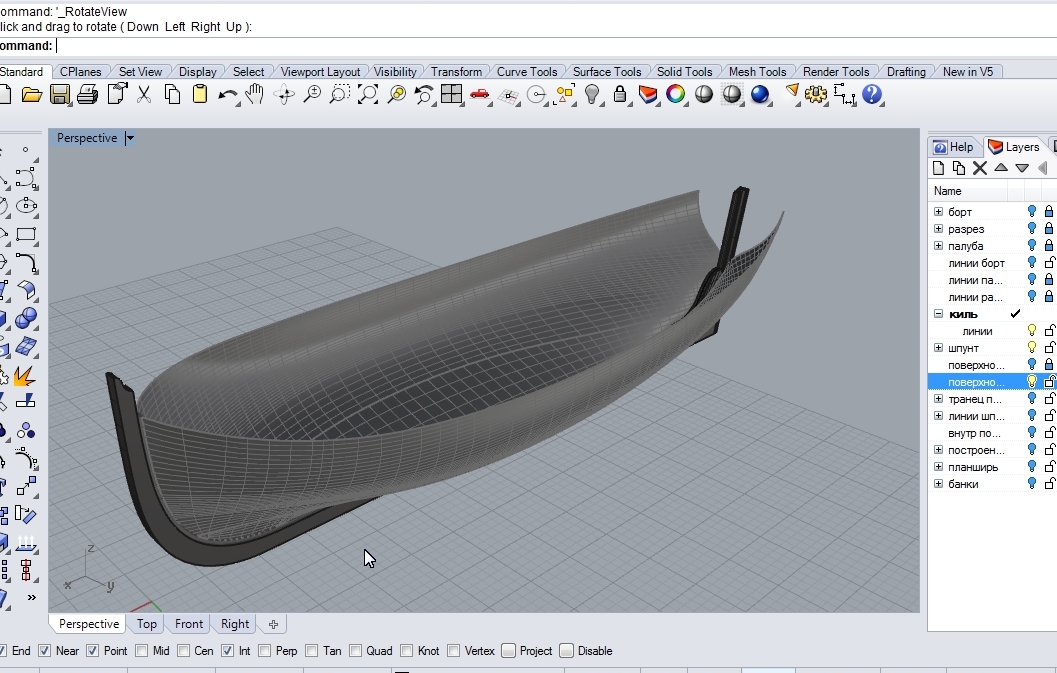Select the Pan view hand tool
Viewport: 1057px width, 673px height.
click(x=255, y=95)
